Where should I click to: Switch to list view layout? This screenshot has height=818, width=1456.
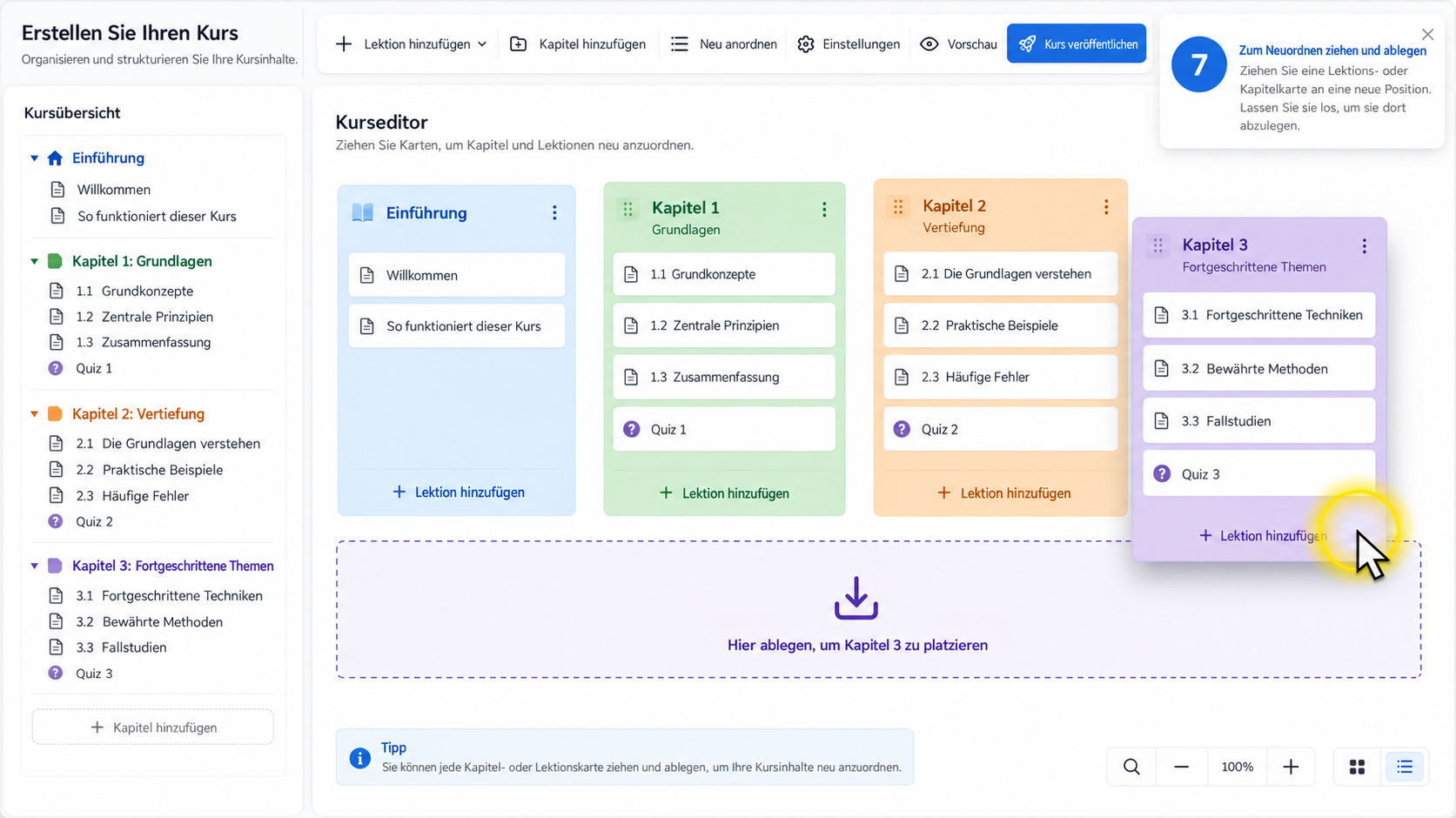pyautogui.click(x=1405, y=767)
